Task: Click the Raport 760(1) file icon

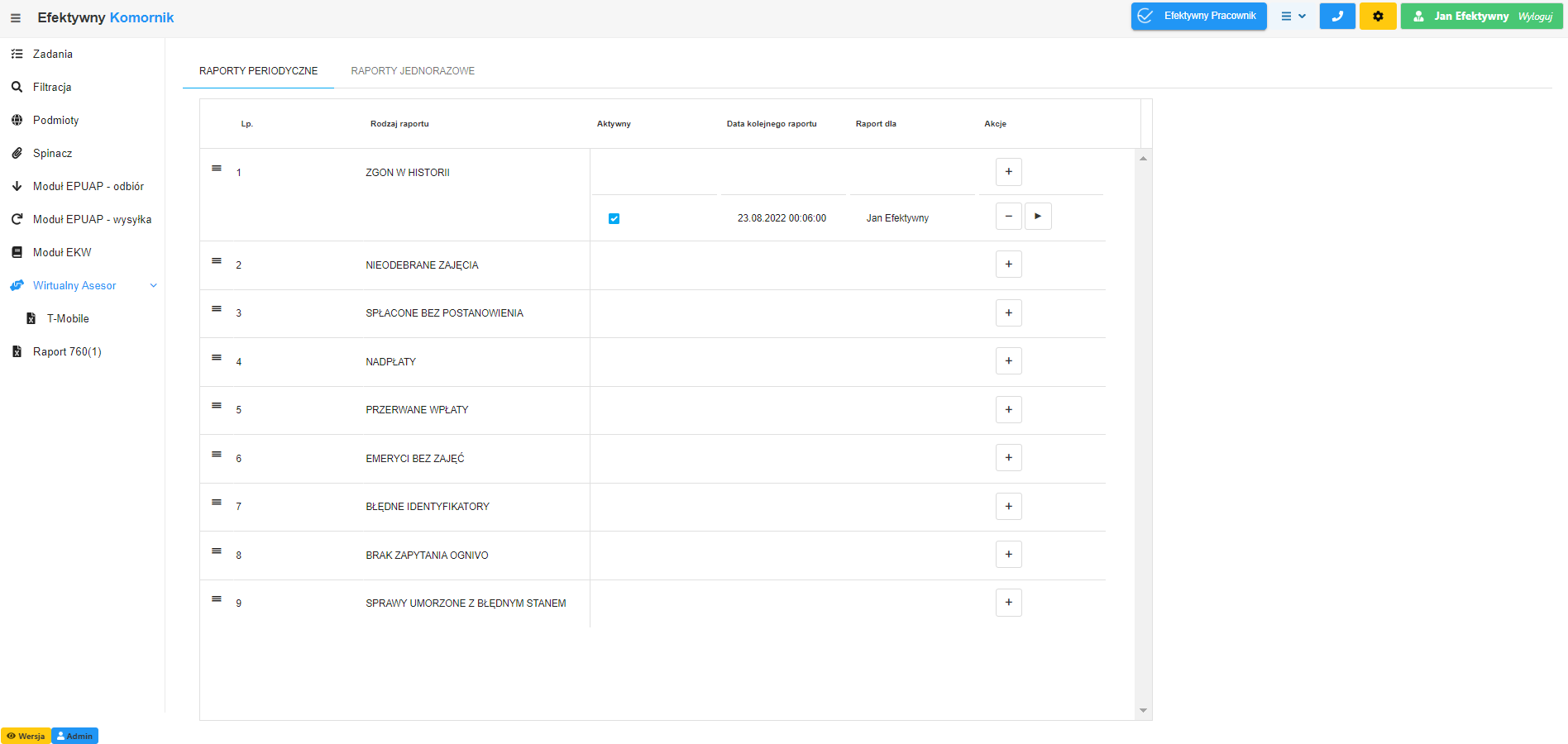Action: (x=17, y=351)
